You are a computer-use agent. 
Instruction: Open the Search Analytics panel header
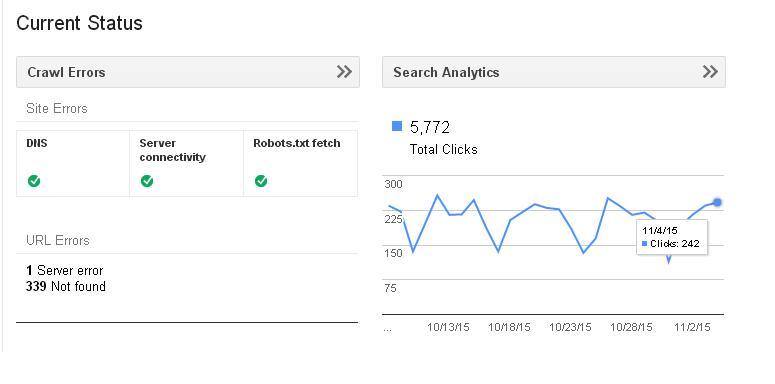[x=554, y=72]
